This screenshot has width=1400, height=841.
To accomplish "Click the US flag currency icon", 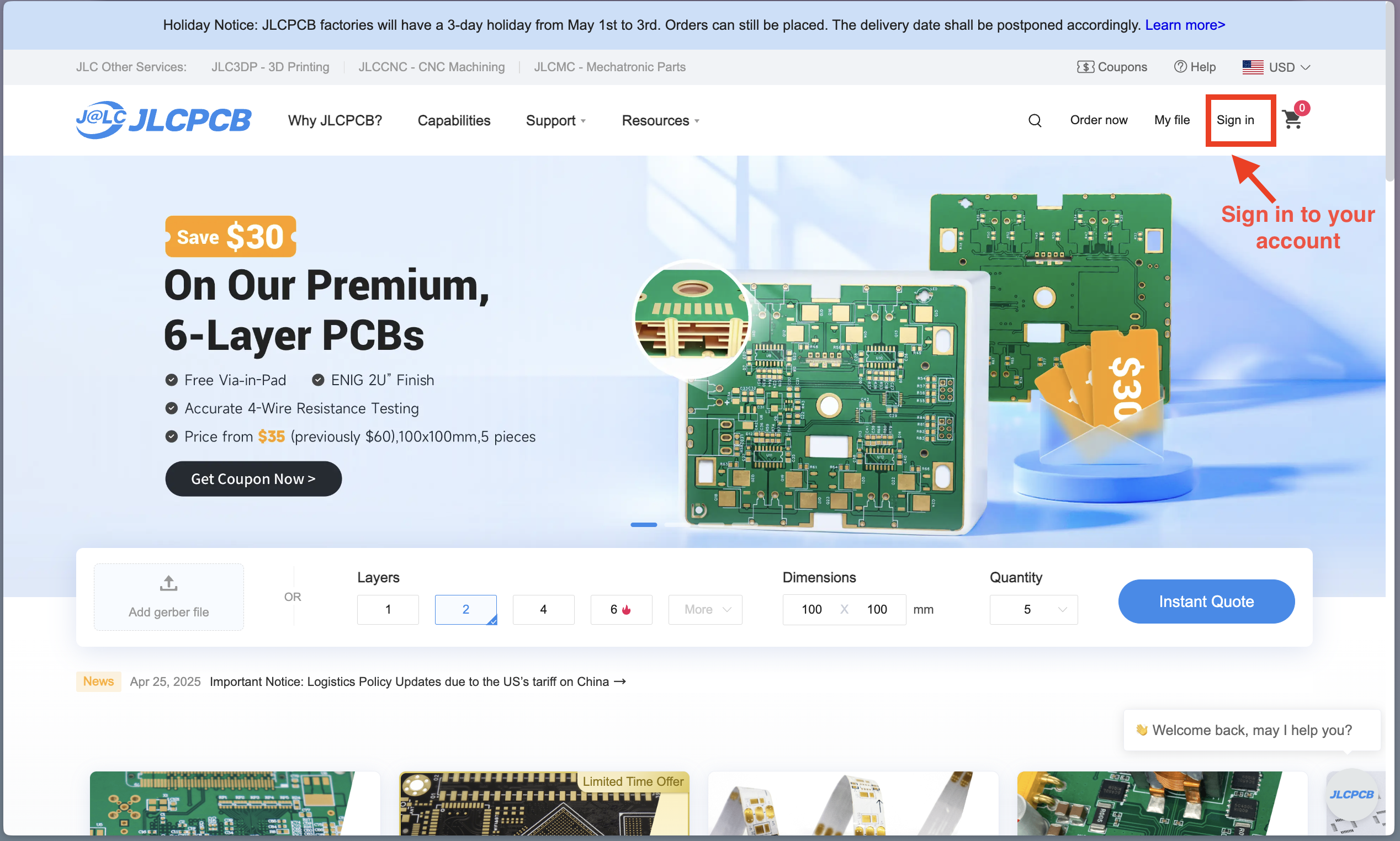I will [1253, 67].
